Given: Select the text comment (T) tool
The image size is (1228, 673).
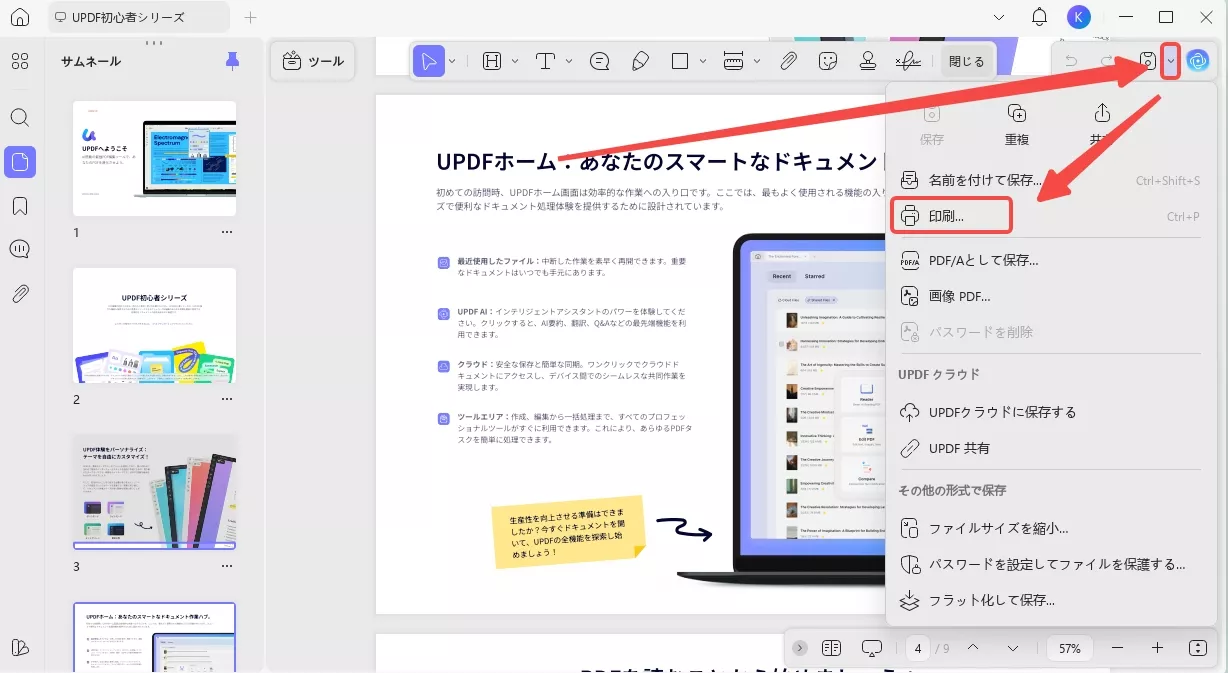Looking at the screenshot, I should (x=546, y=61).
